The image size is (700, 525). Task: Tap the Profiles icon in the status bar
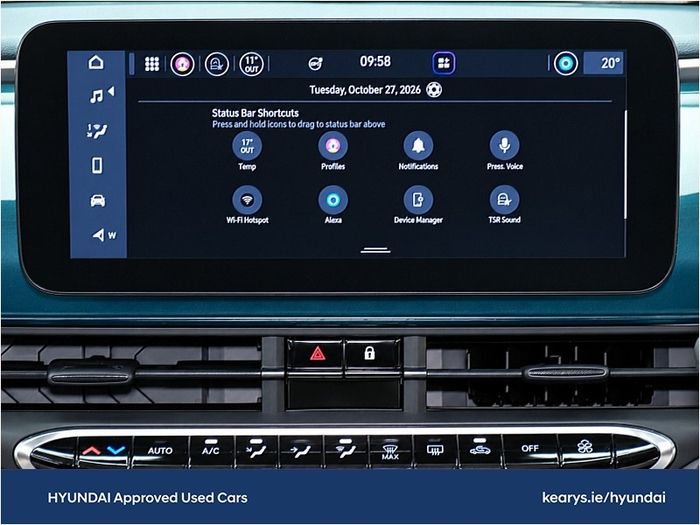click(x=182, y=64)
